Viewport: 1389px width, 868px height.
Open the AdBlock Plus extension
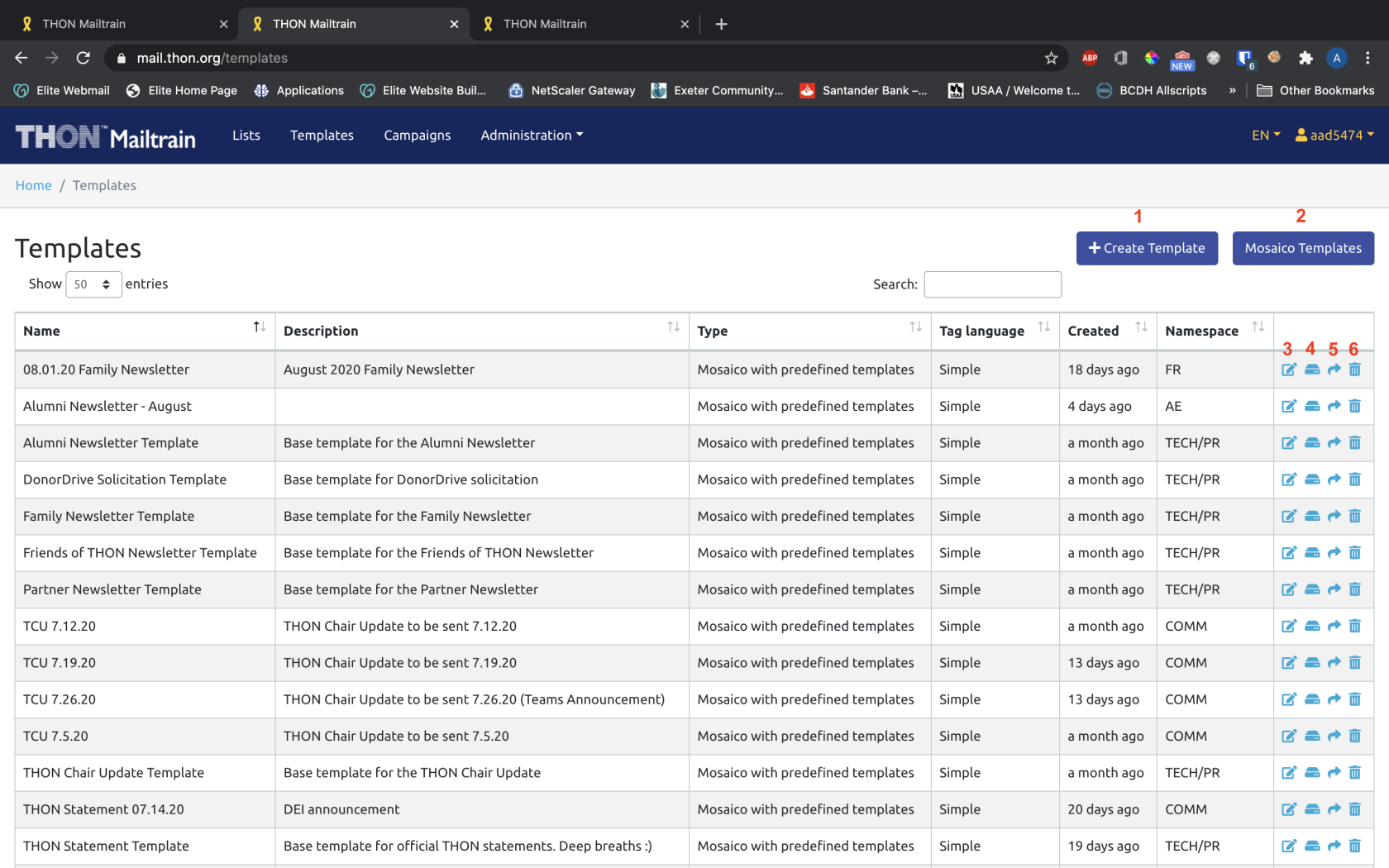coord(1090,58)
